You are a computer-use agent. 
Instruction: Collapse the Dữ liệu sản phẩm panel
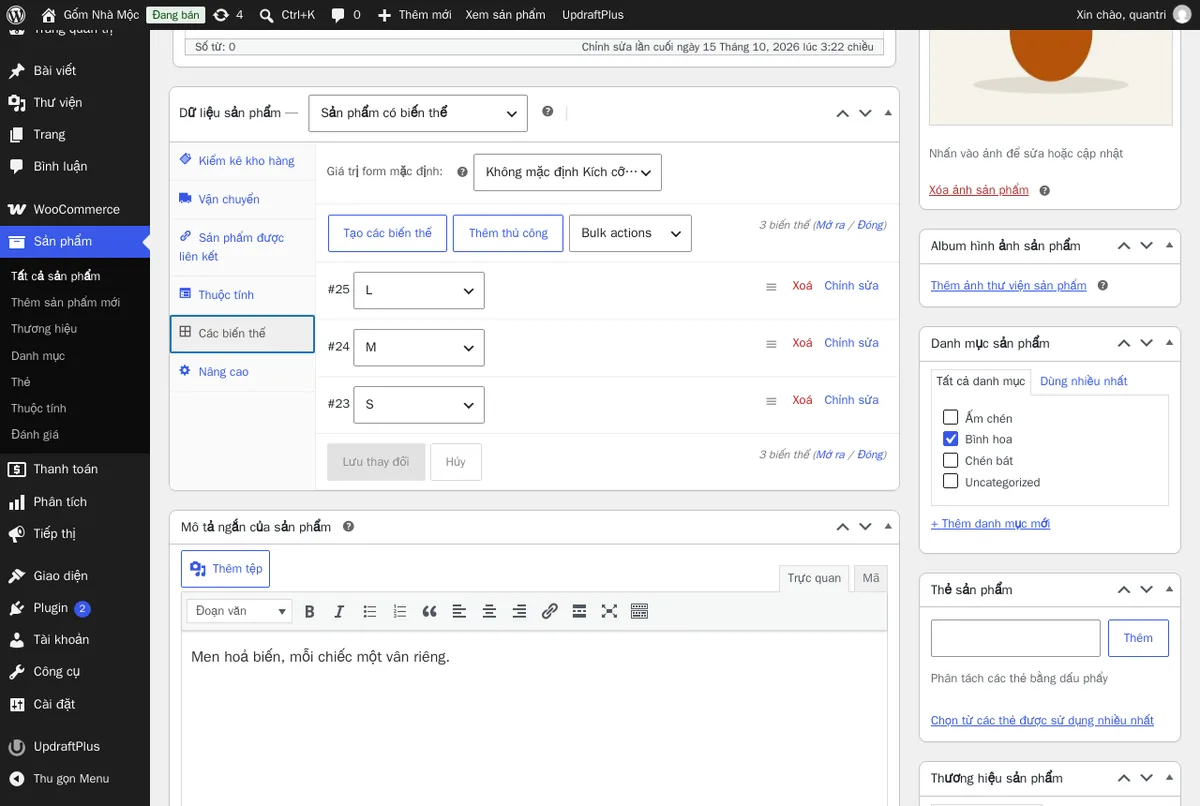(x=888, y=113)
